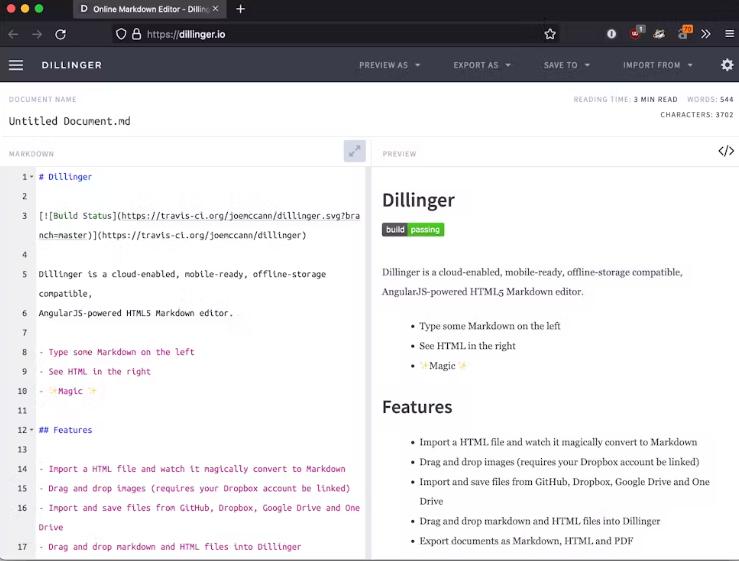The height and width of the screenshot is (561, 739).
Task: Click 'Import a HTML file' line 14 in editor
Action: (x=192, y=469)
